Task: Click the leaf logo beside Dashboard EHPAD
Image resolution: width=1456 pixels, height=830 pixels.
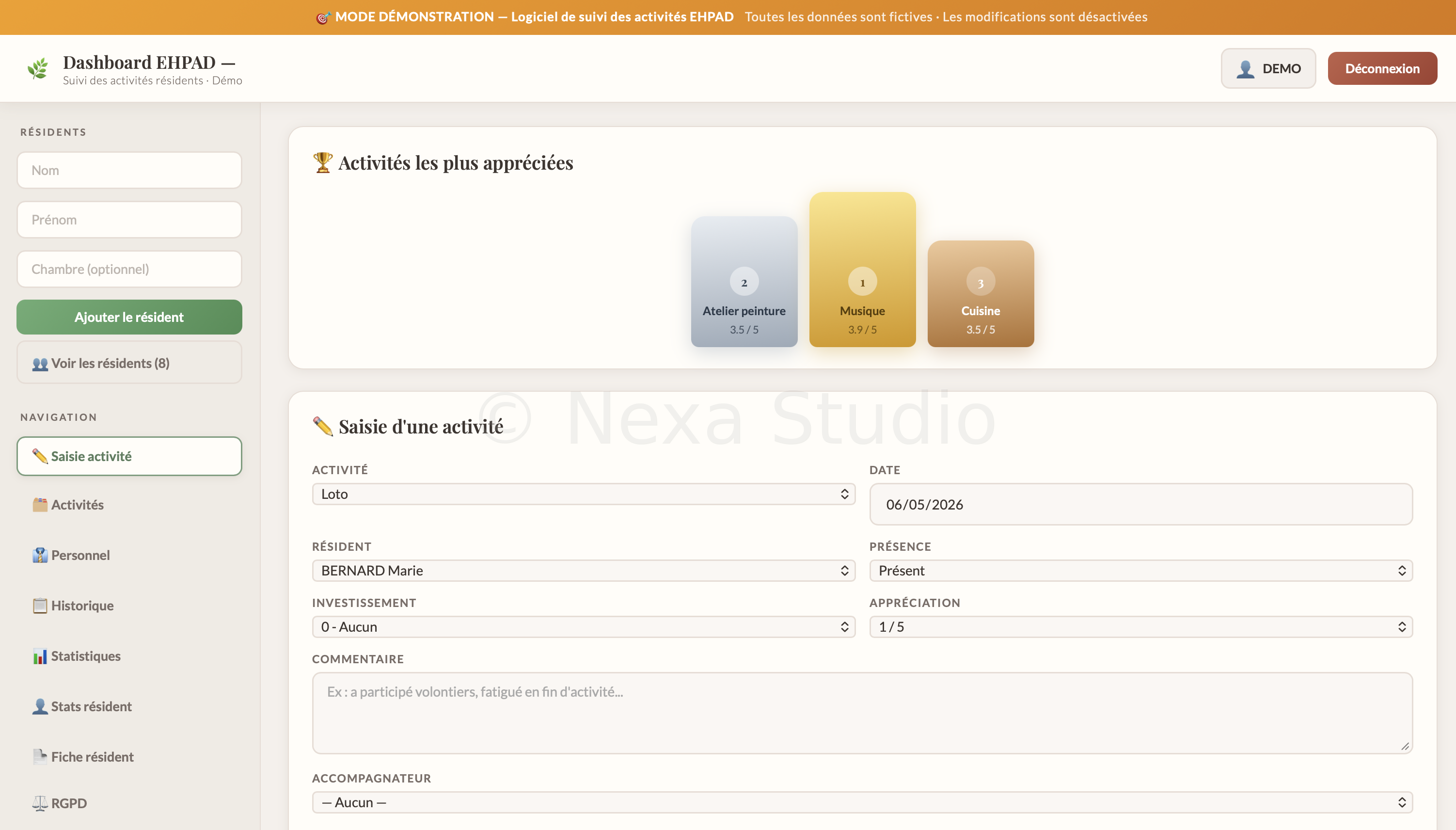Action: [38, 69]
